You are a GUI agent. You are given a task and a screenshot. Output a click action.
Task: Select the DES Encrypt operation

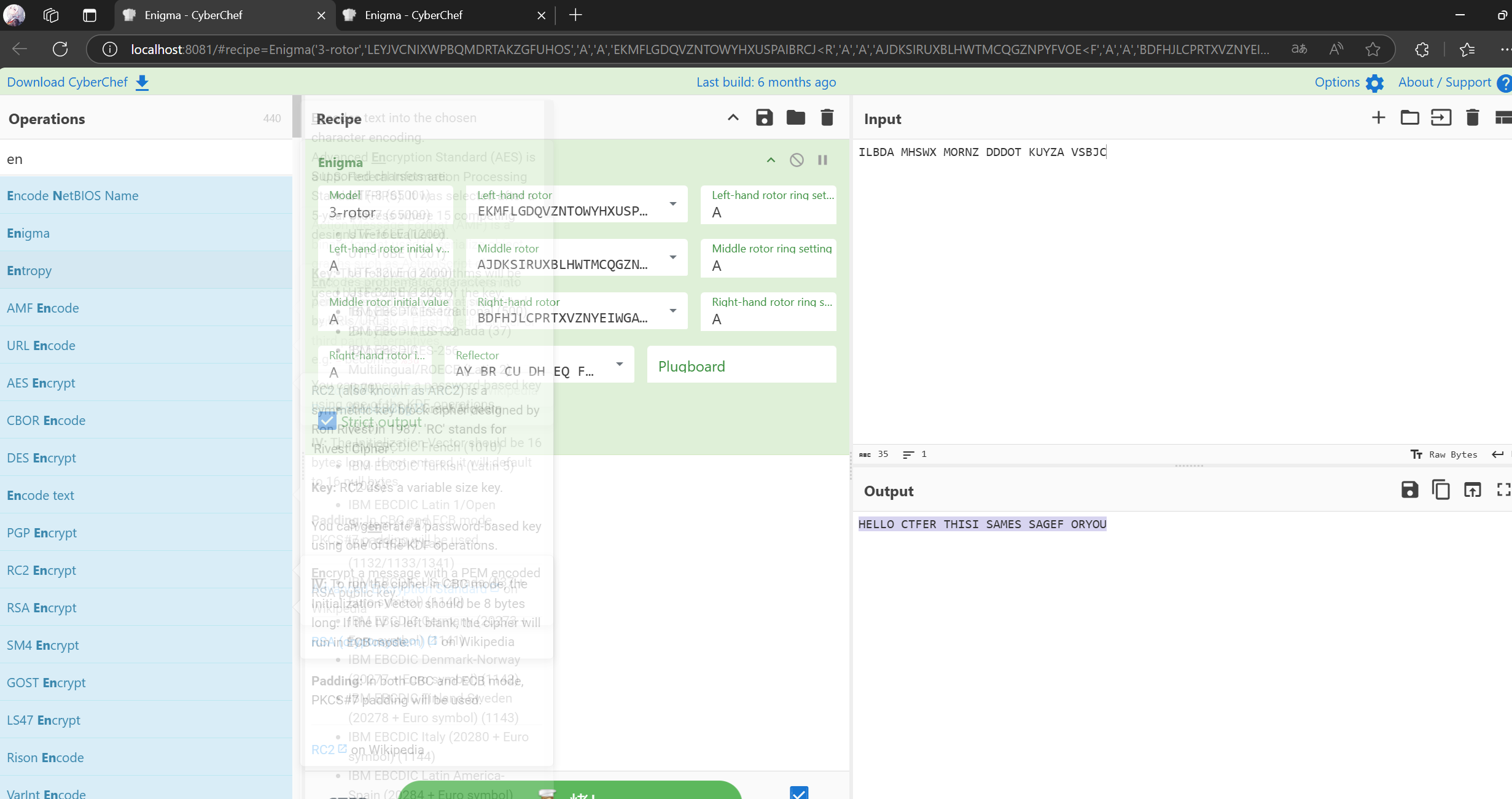(x=146, y=458)
